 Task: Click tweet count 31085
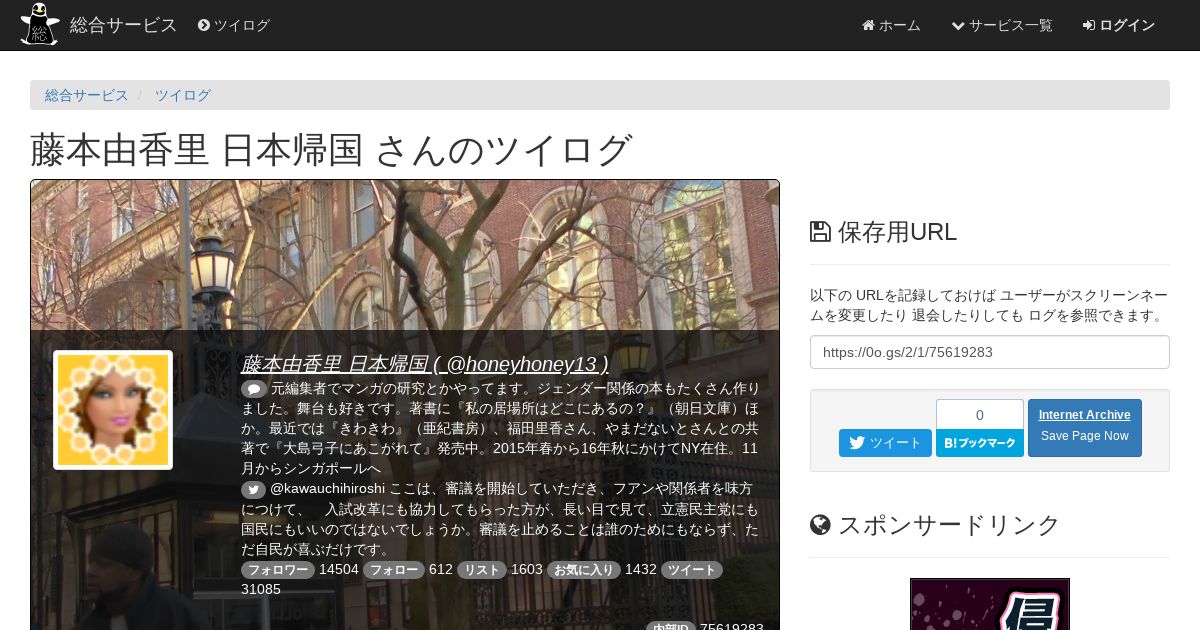(x=261, y=590)
